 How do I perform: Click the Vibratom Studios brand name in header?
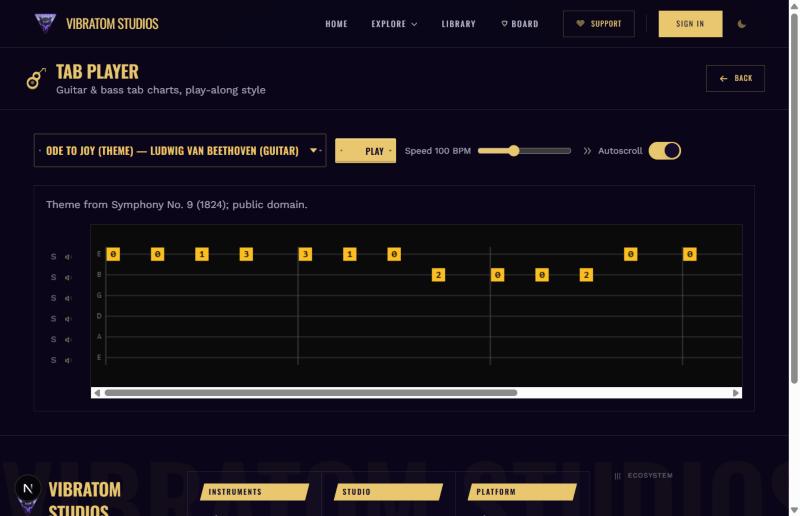(112, 23)
